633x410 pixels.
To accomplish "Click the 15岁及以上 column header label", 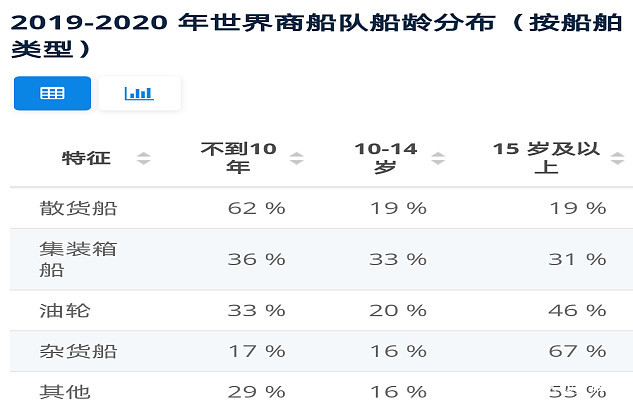I will [546, 158].
